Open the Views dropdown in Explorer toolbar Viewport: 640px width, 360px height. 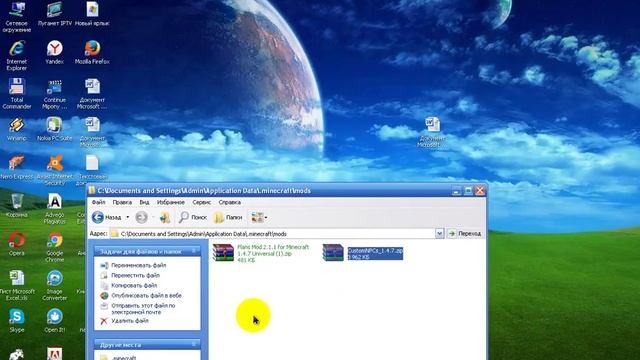[260, 218]
